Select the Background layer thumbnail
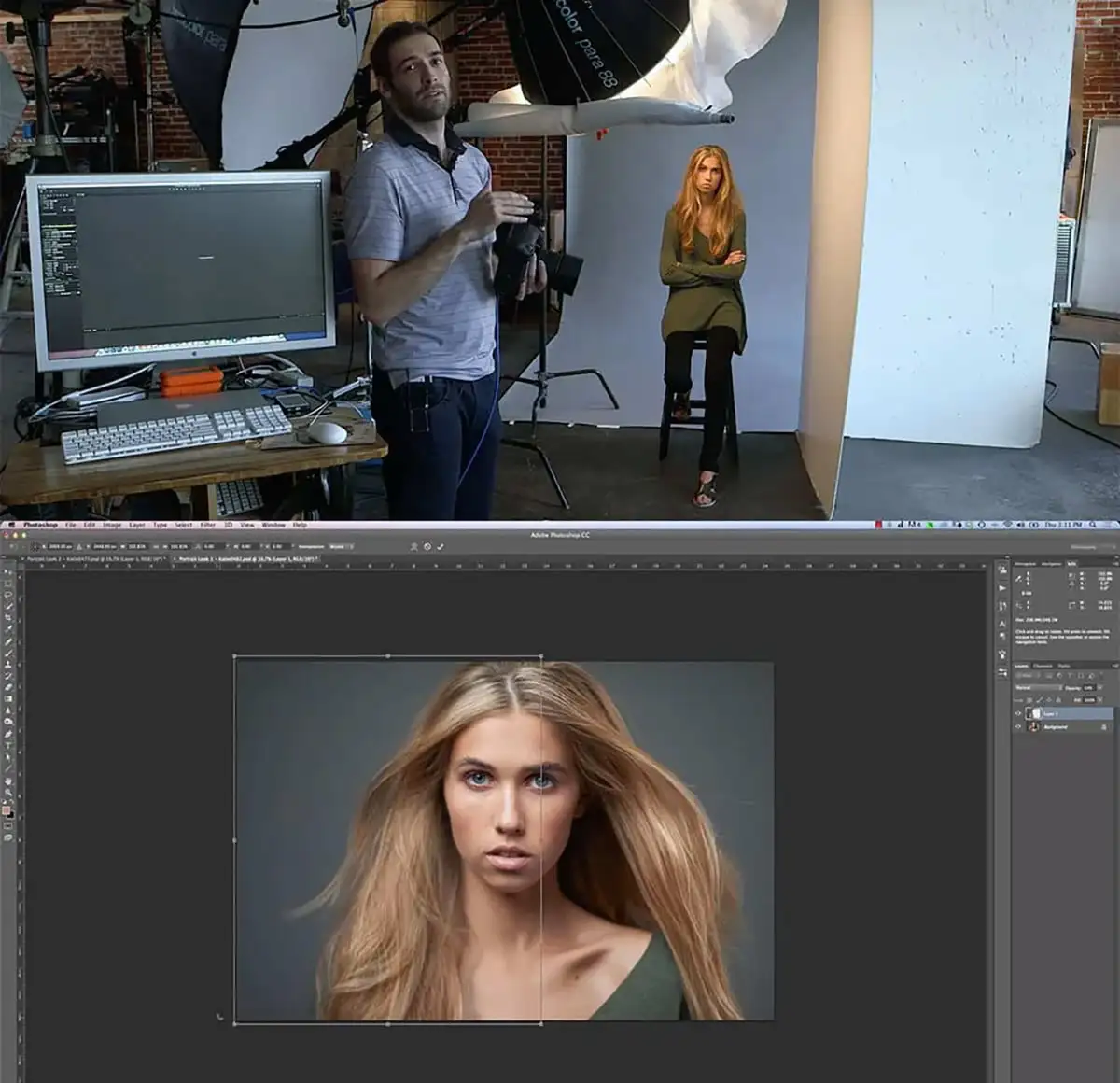Image resolution: width=1120 pixels, height=1083 pixels. (x=1033, y=726)
